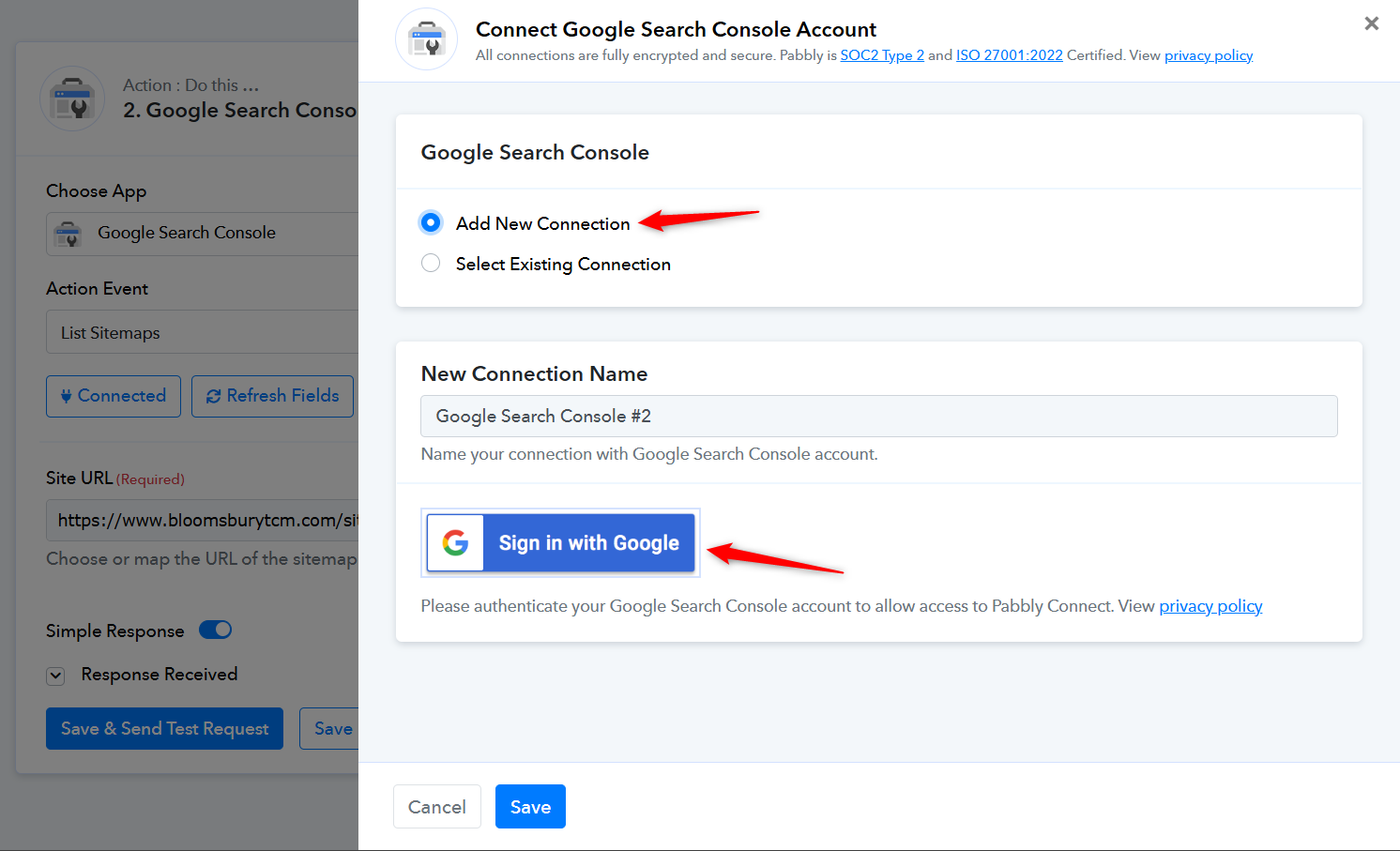Click the small icon in Choose App field
This screenshot has width=1400, height=851.
coord(68,234)
